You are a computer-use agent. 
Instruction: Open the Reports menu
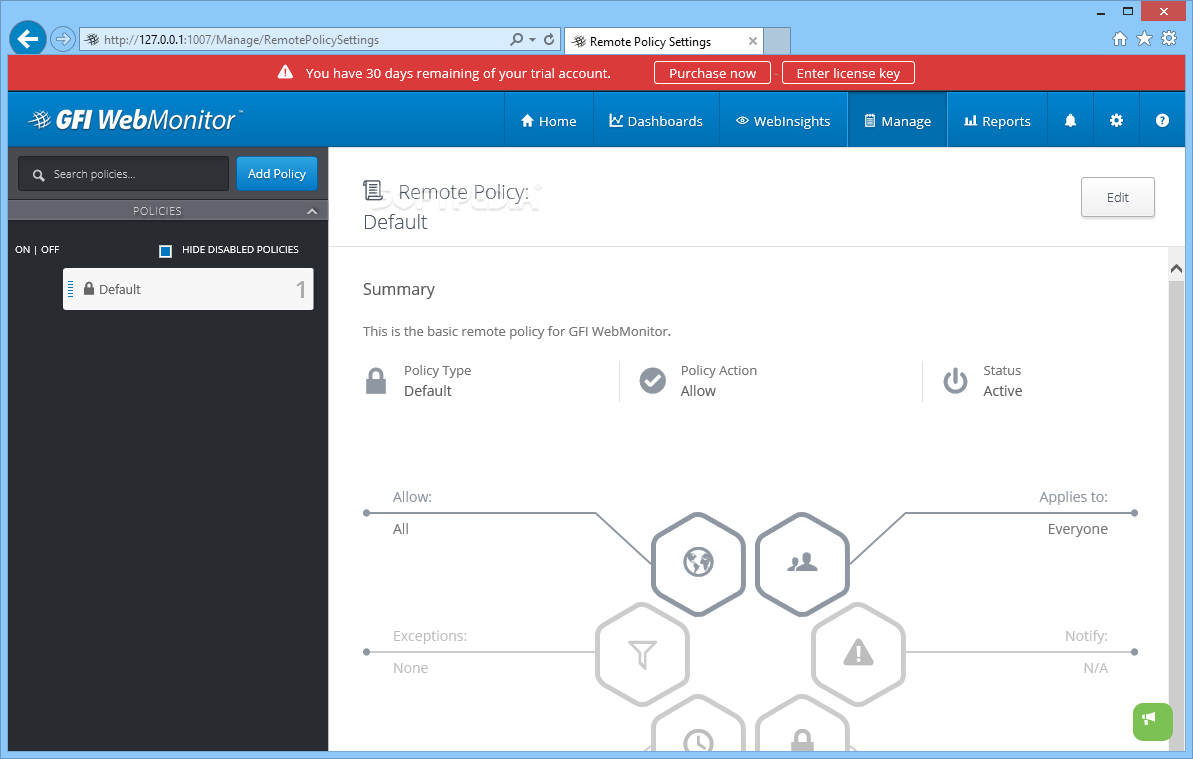[997, 121]
